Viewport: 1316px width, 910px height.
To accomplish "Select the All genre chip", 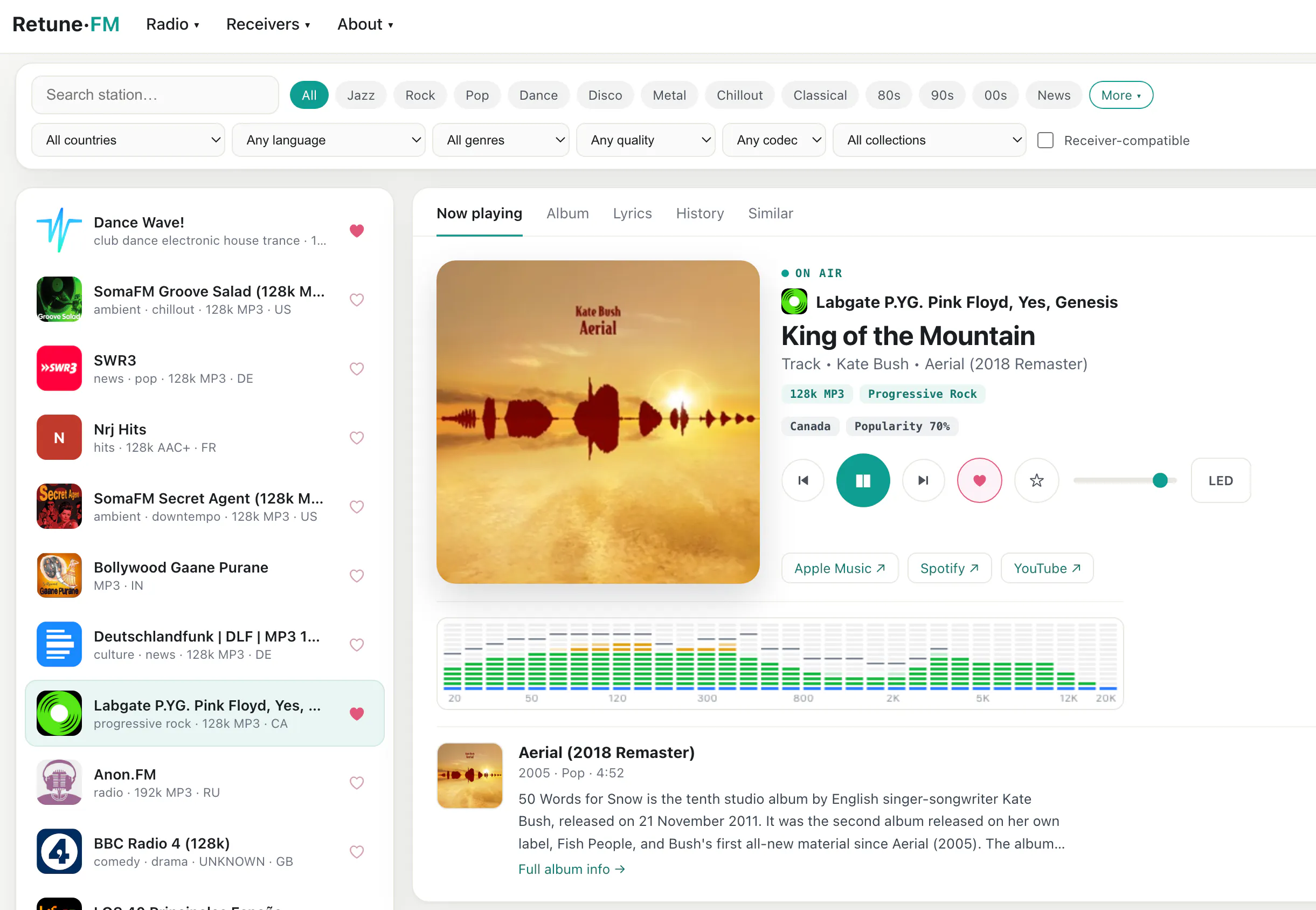I will [x=309, y=95].
